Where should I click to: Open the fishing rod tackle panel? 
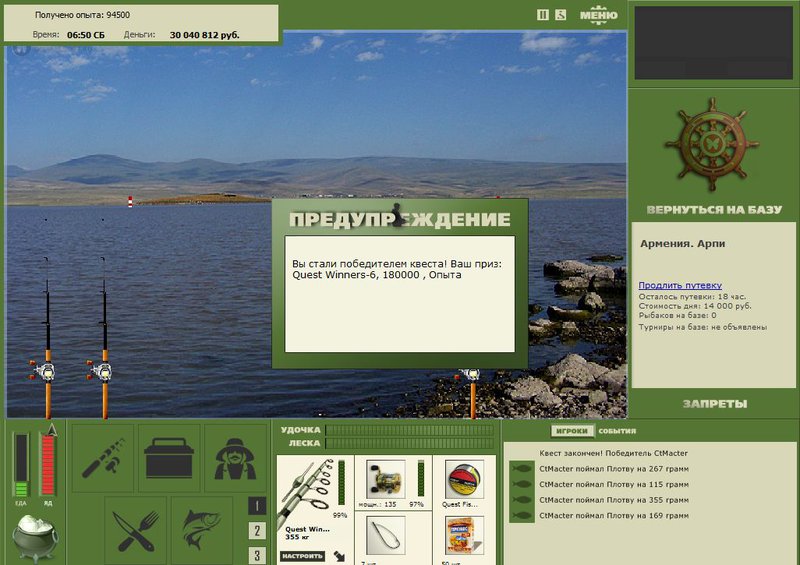click(103, 458)
